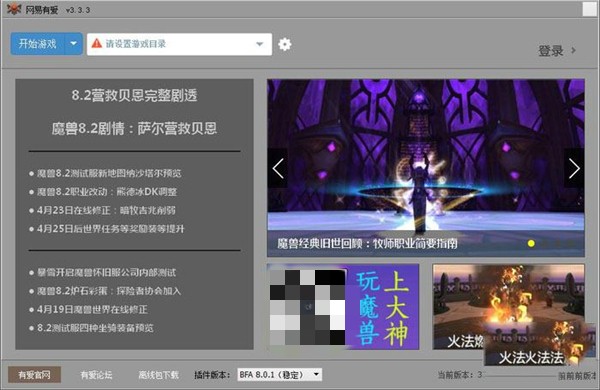Viewport: 600px width, 390px height.
Task: Open the 有爱官网 official site tab
Action: click(x=34, y=375)
